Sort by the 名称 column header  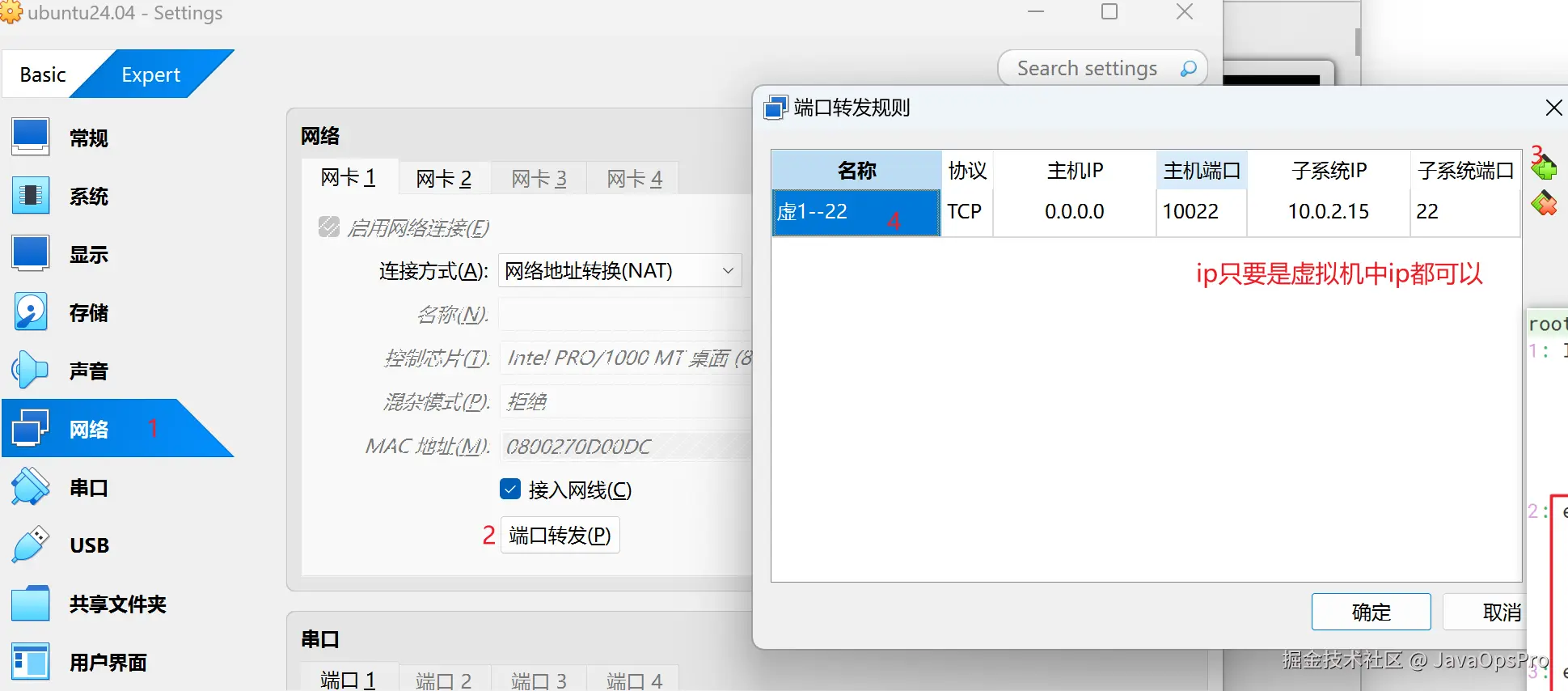click(856, 170)
